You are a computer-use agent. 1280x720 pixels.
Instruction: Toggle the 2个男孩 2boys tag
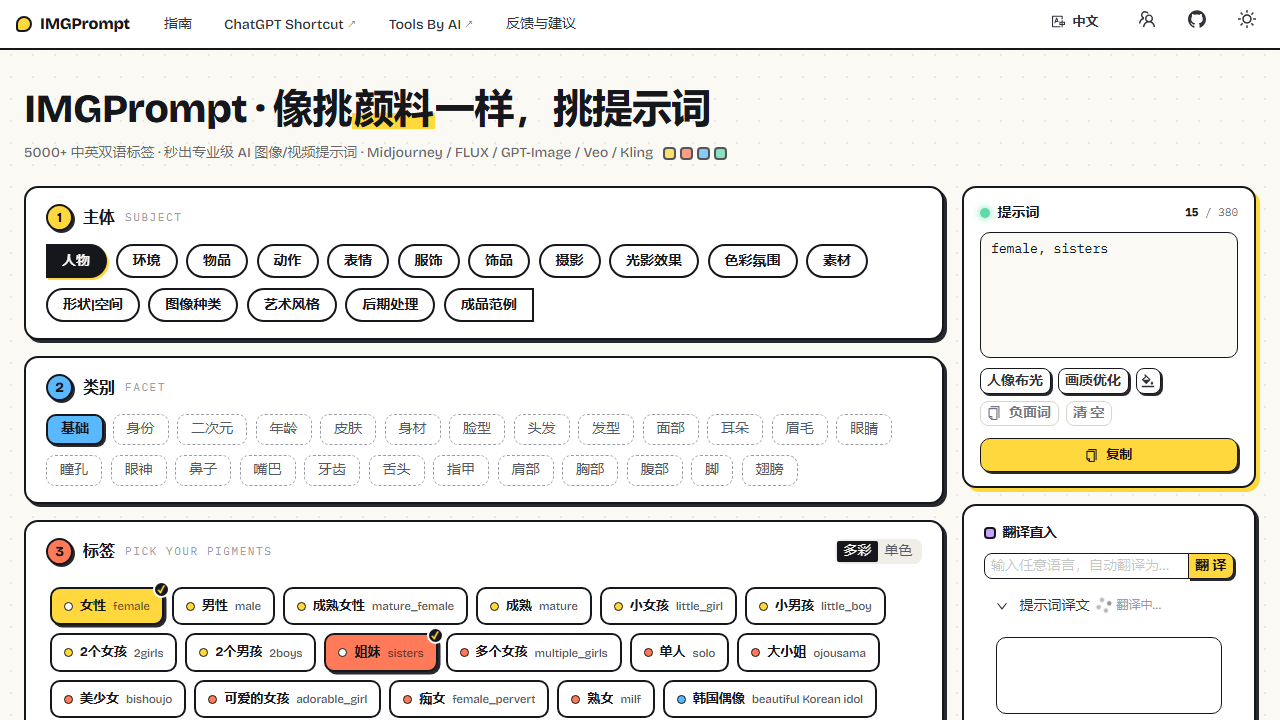(x=251, y=653)
